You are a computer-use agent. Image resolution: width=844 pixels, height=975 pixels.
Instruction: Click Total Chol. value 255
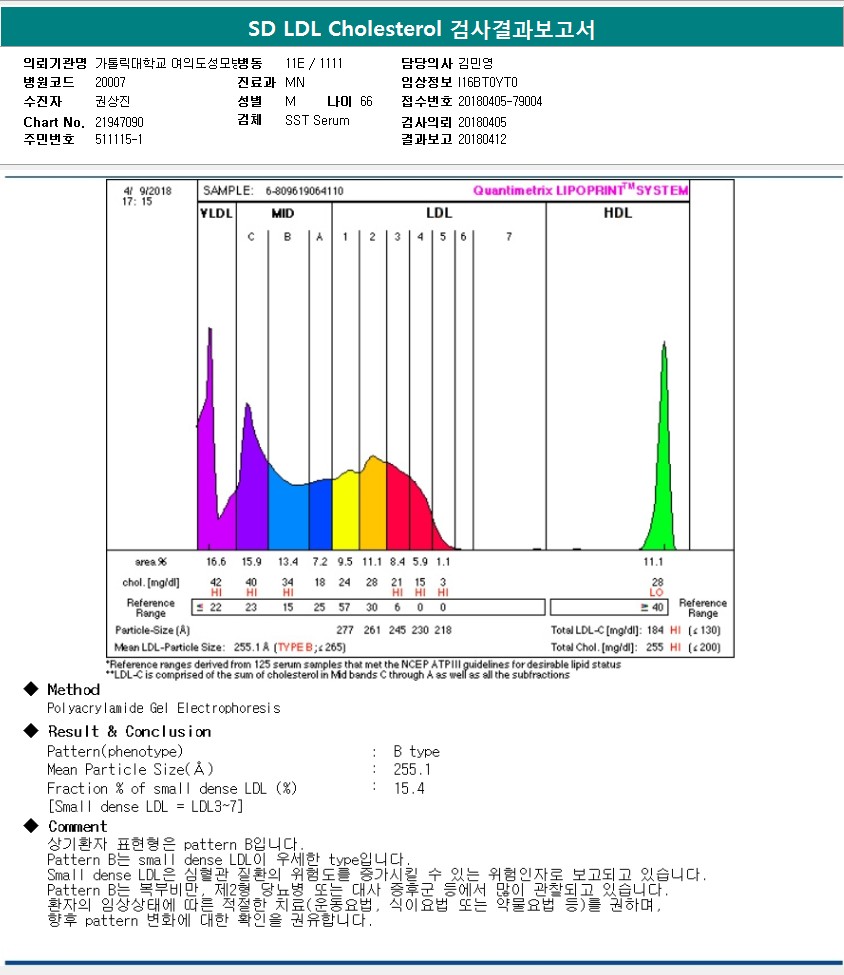(x=654, y=647)
